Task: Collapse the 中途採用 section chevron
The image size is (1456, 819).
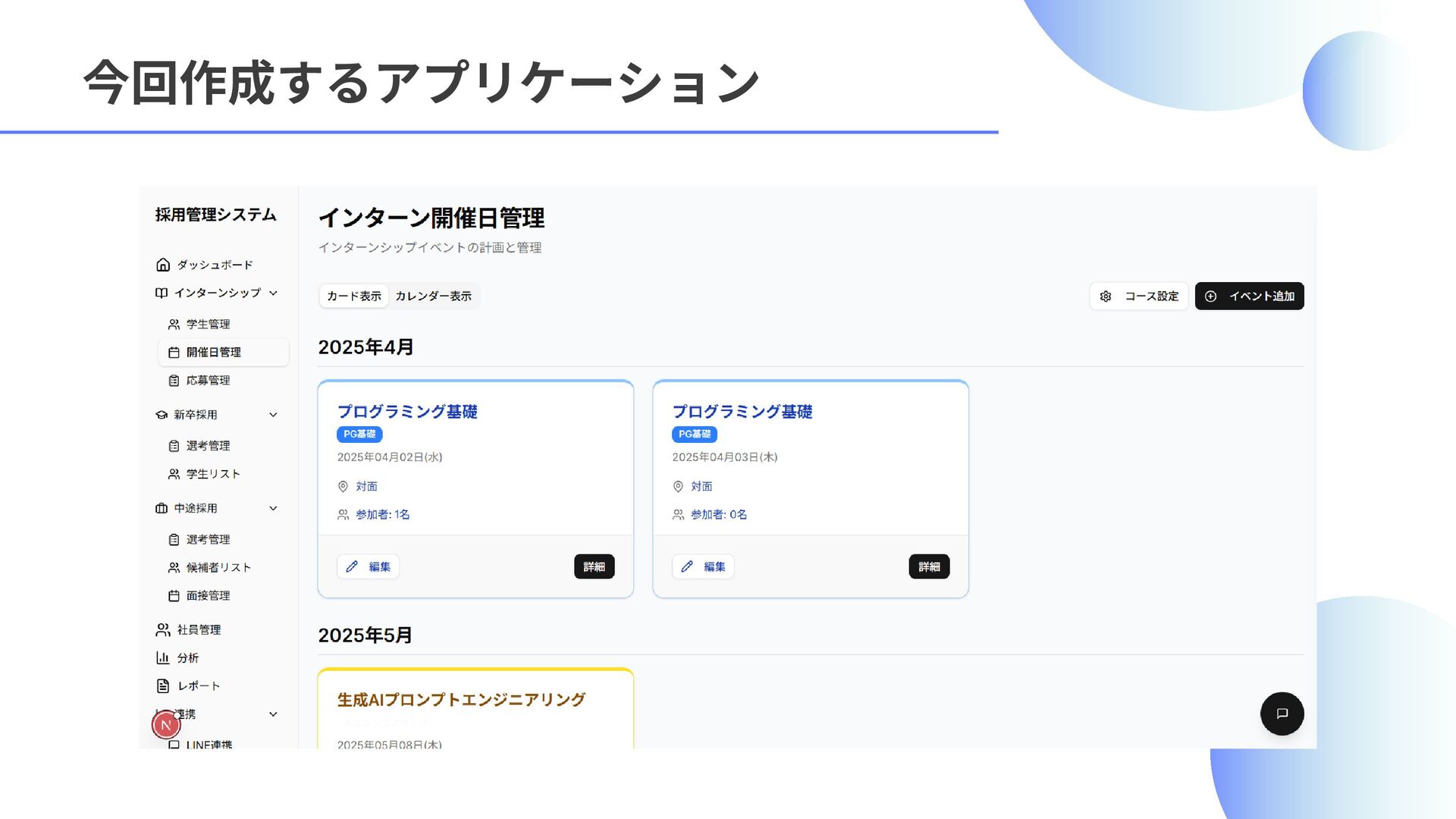Action: pyautogui.click(x=273, y=508)
